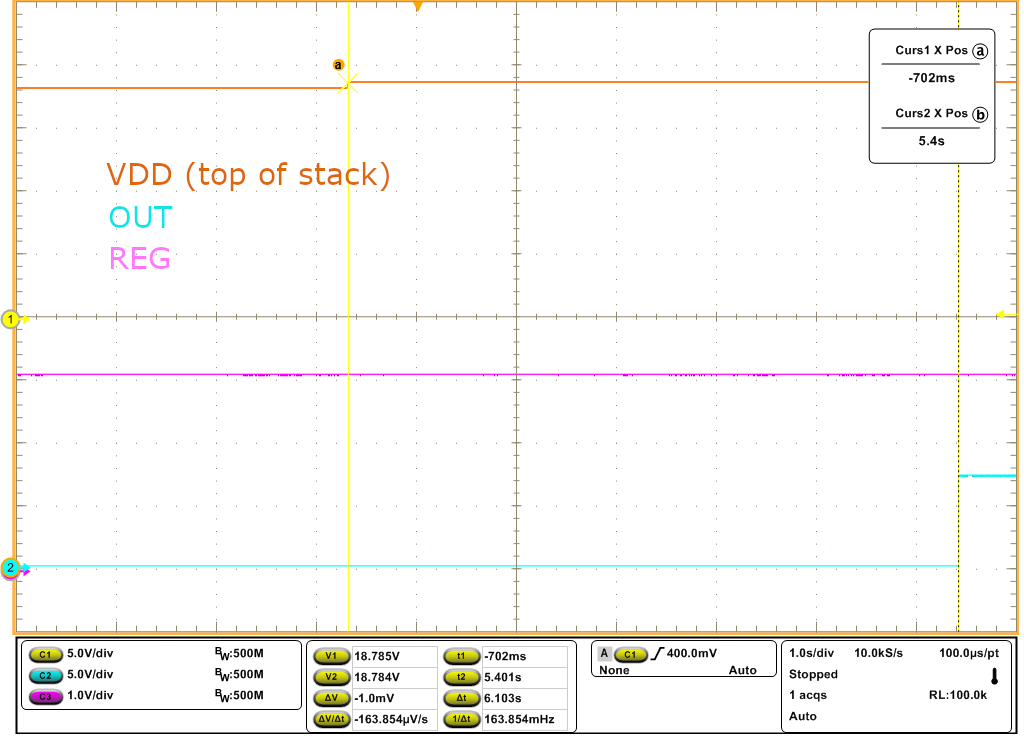Click the C1 channel badge
Image resolution: width=1024 pixels, height=736 pixels.
click(x=46, y=654)
